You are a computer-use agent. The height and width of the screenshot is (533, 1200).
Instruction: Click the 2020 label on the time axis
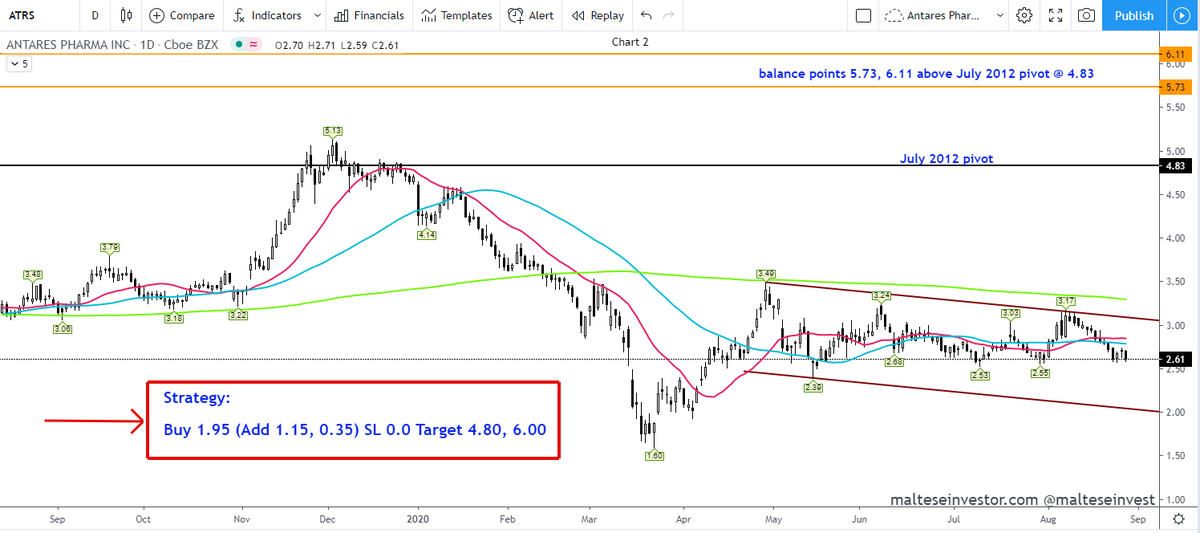pos(416,520)
